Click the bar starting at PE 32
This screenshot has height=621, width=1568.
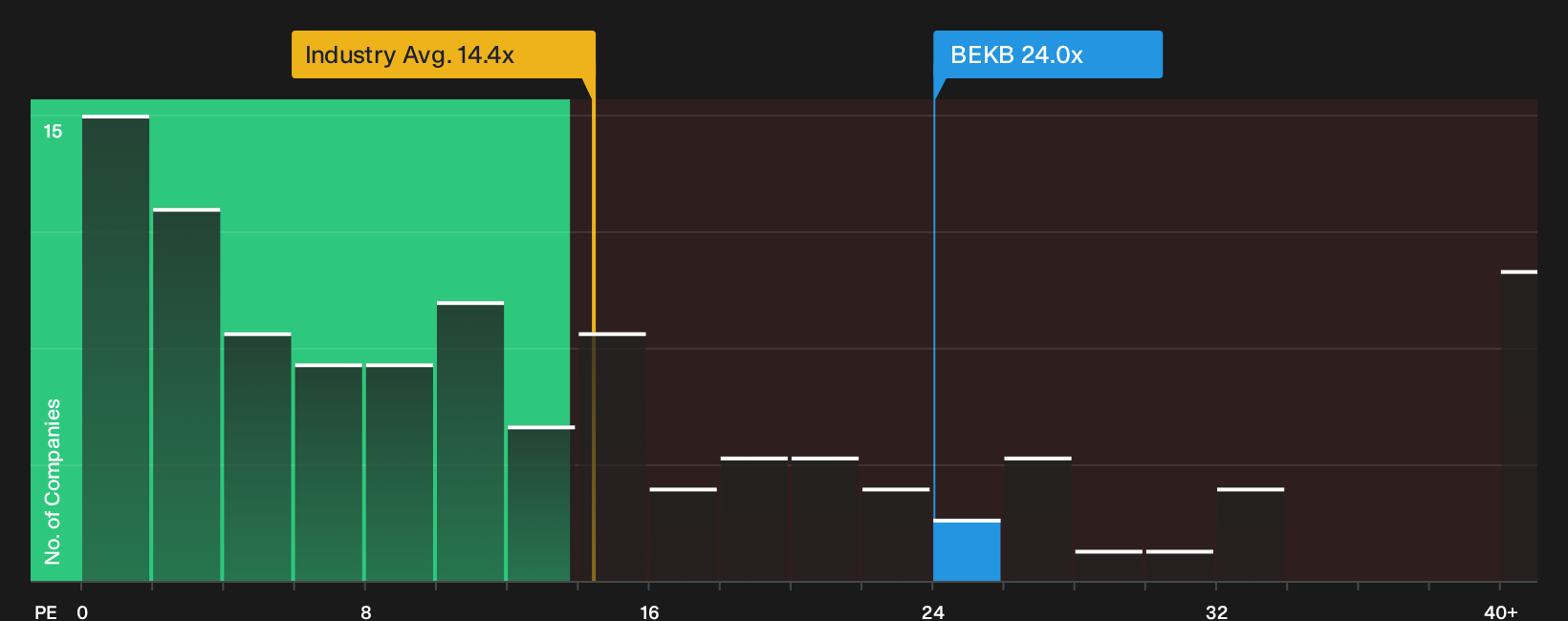point(1251,535)
